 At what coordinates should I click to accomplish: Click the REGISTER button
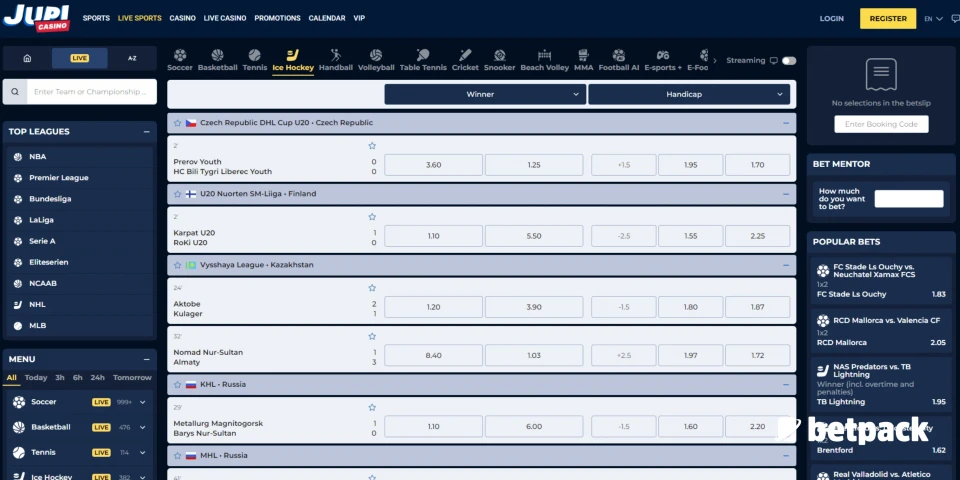pos(888,18)
